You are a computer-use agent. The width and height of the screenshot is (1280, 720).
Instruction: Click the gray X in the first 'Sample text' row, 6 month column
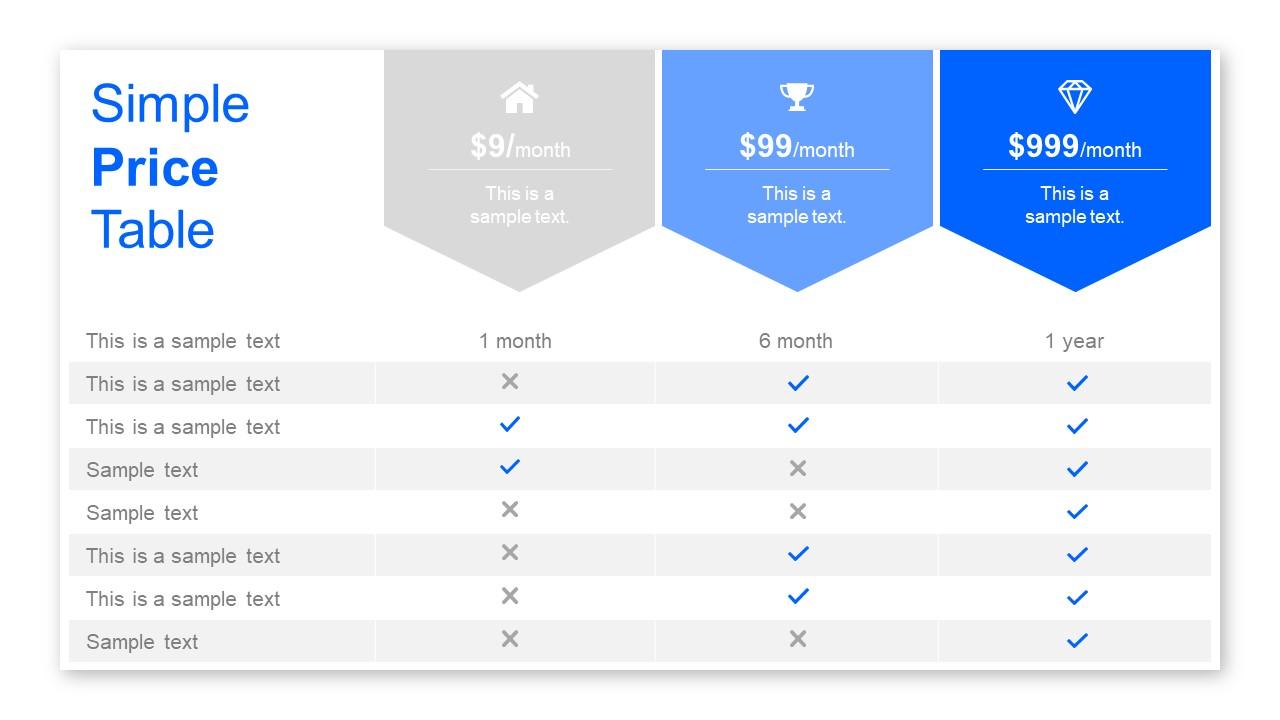tap(797, 468)
